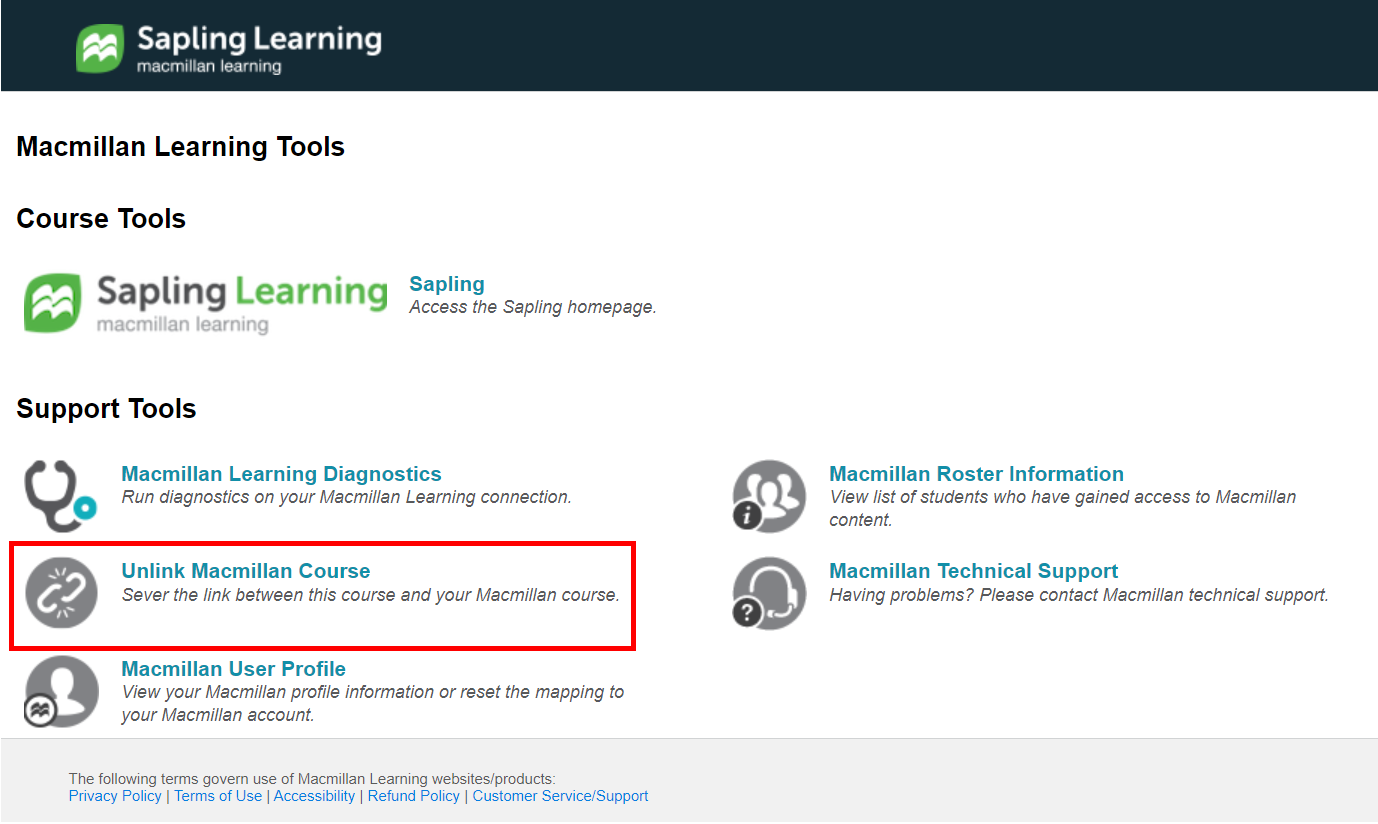Image resolution: width=1378 pixels, height=824 pixels.
Task: Open the Sapling homepage link
Action: pos(446,283)
